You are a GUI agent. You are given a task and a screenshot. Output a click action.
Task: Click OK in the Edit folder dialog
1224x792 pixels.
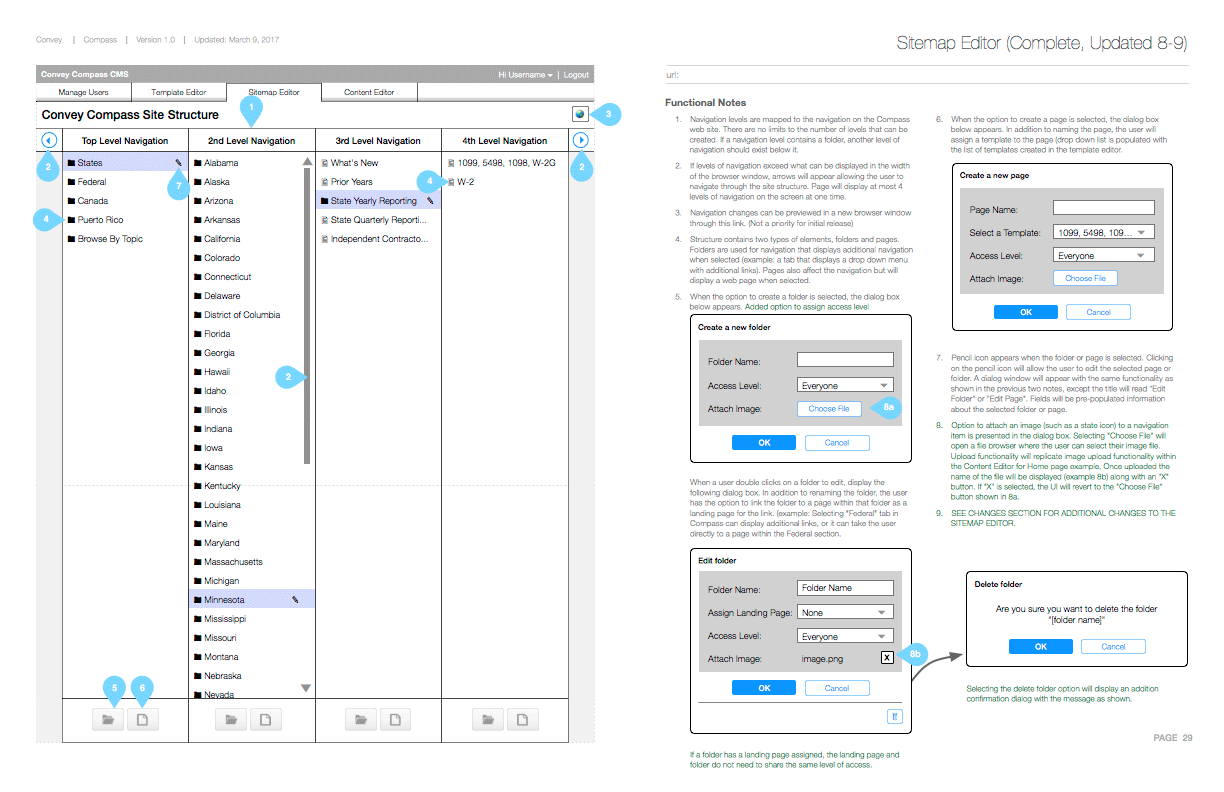pos(764,688)
